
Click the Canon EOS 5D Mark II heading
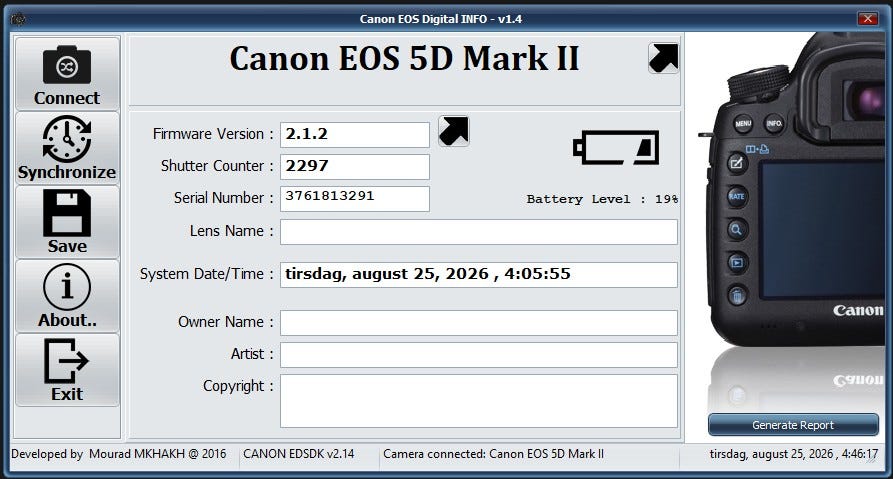tap(404, 59)
